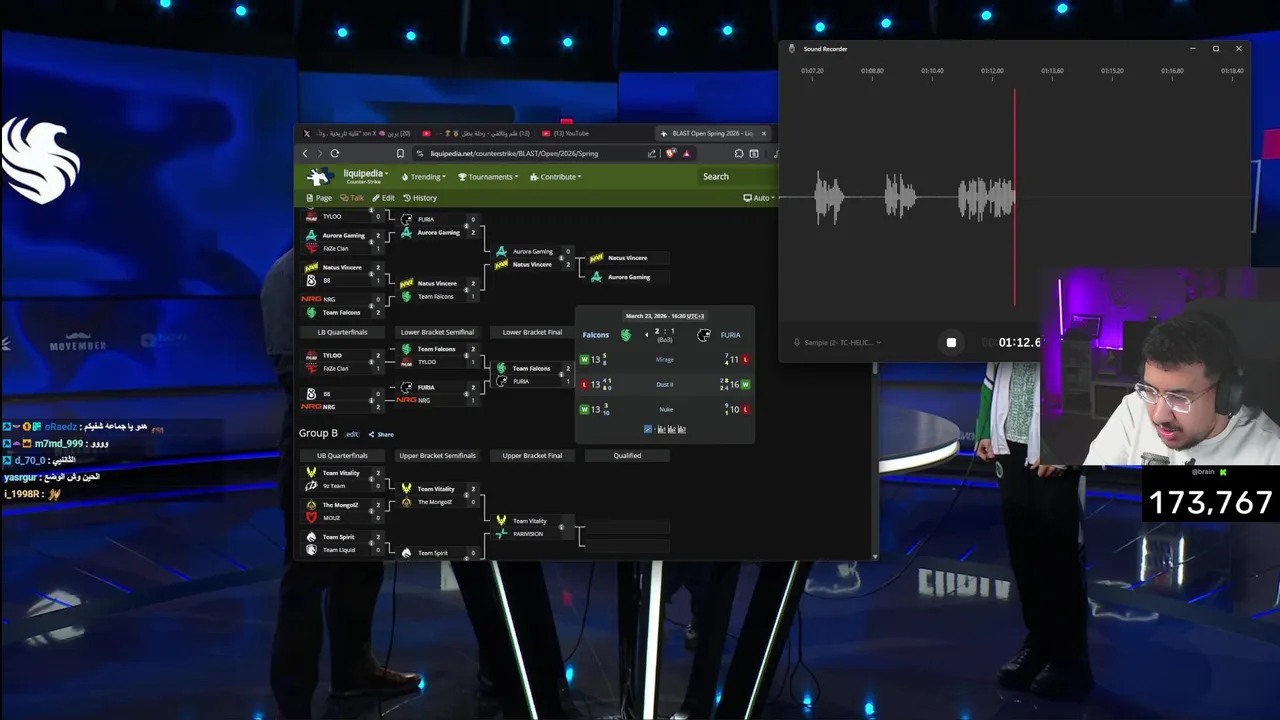Close the BLAST Open Spring 2026 tab
1280x720 pixels.
764,133
